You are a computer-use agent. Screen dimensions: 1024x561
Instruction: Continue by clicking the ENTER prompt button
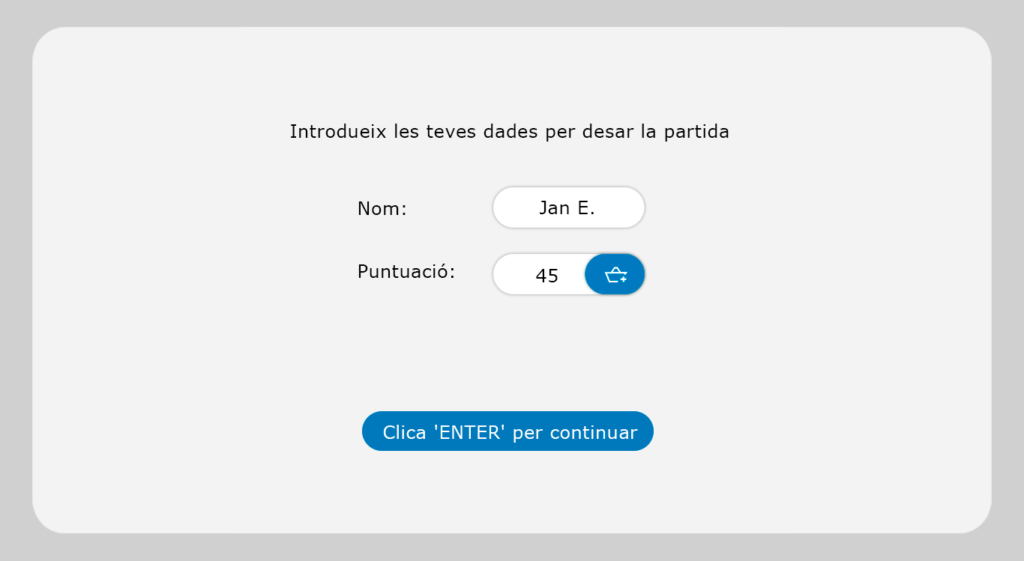(x=508, y=432)
